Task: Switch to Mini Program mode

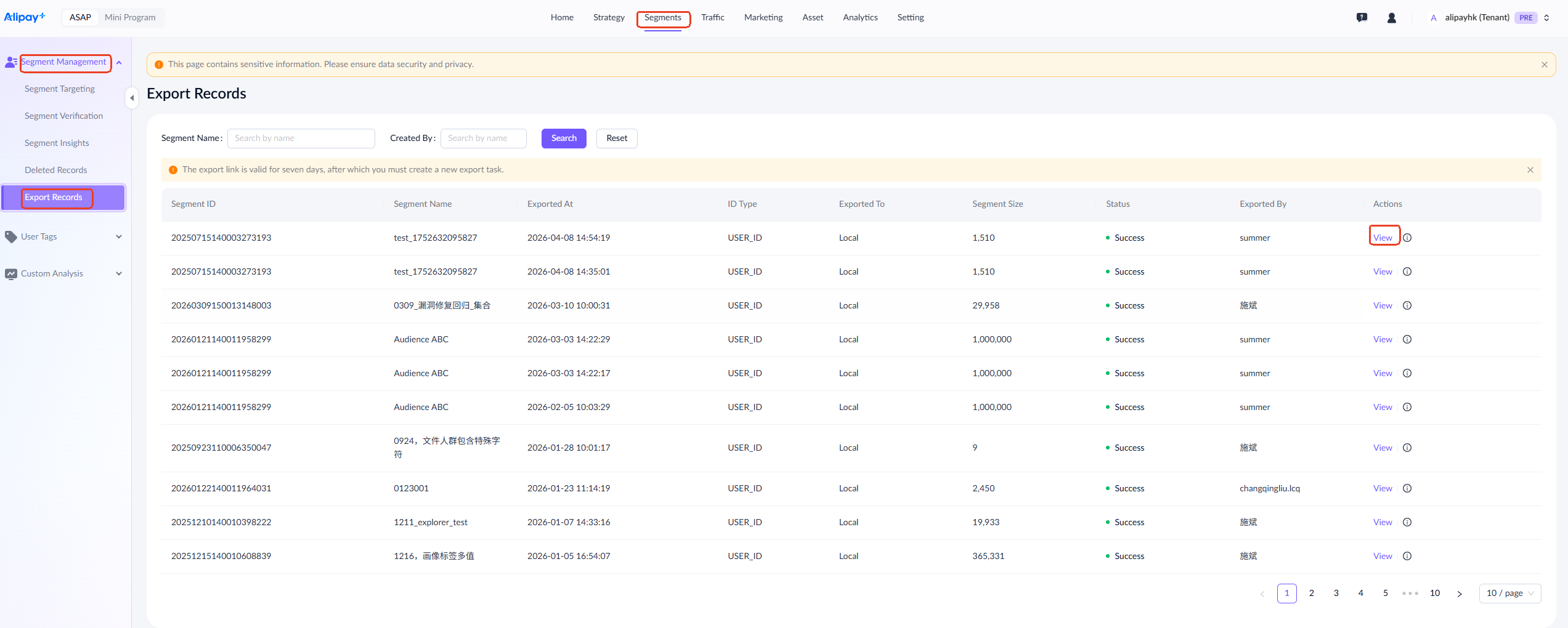Action: click(130, 17)
